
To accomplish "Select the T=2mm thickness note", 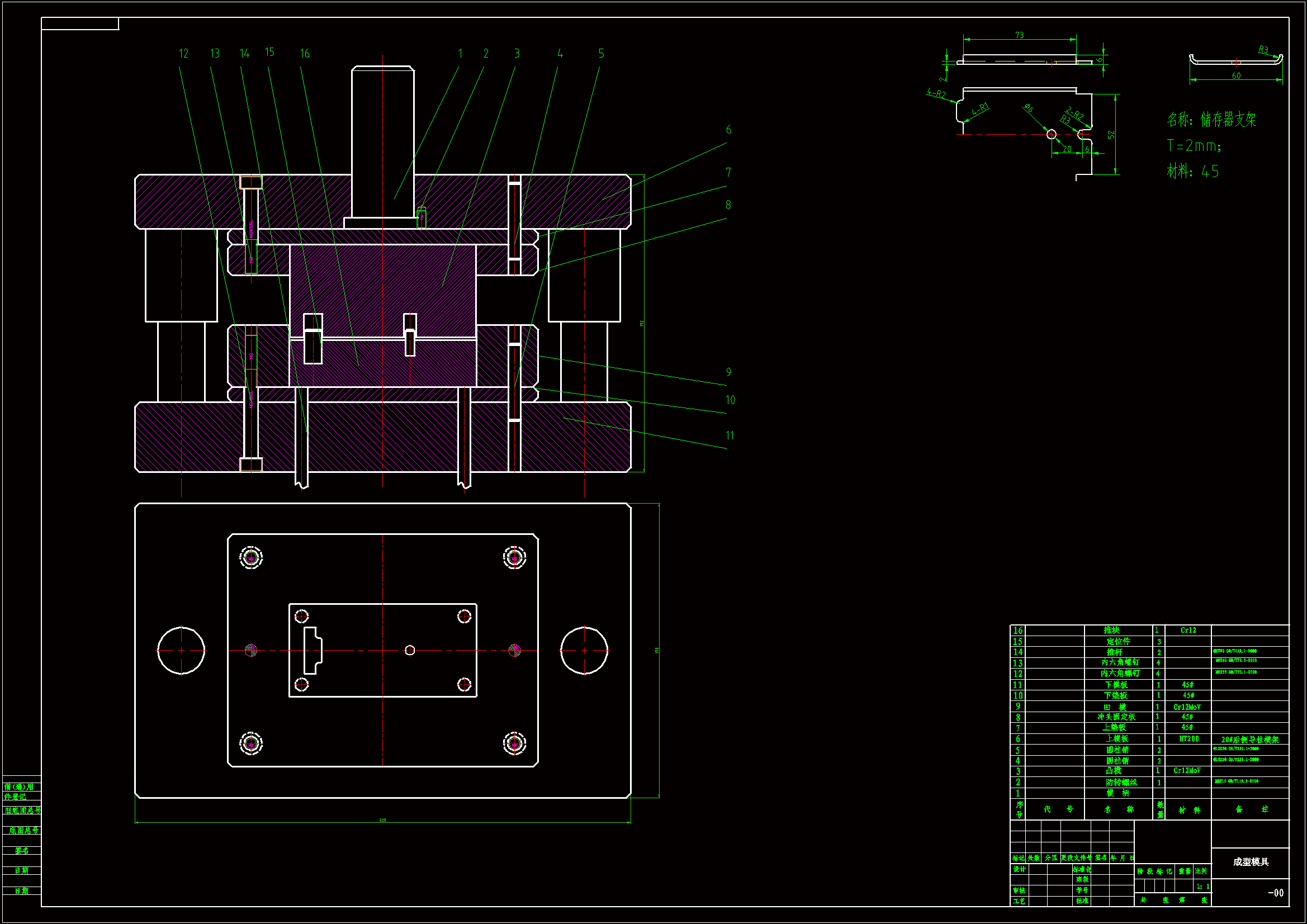I will tap(1193, 146).
